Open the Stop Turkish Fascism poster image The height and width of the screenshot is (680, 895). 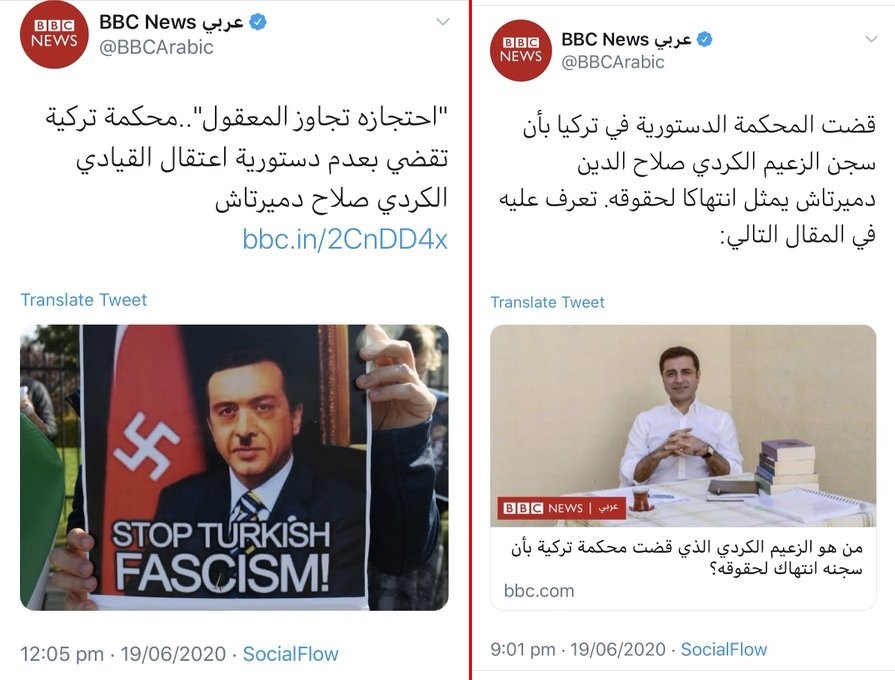pyautogui.click(x=234, y=468)
